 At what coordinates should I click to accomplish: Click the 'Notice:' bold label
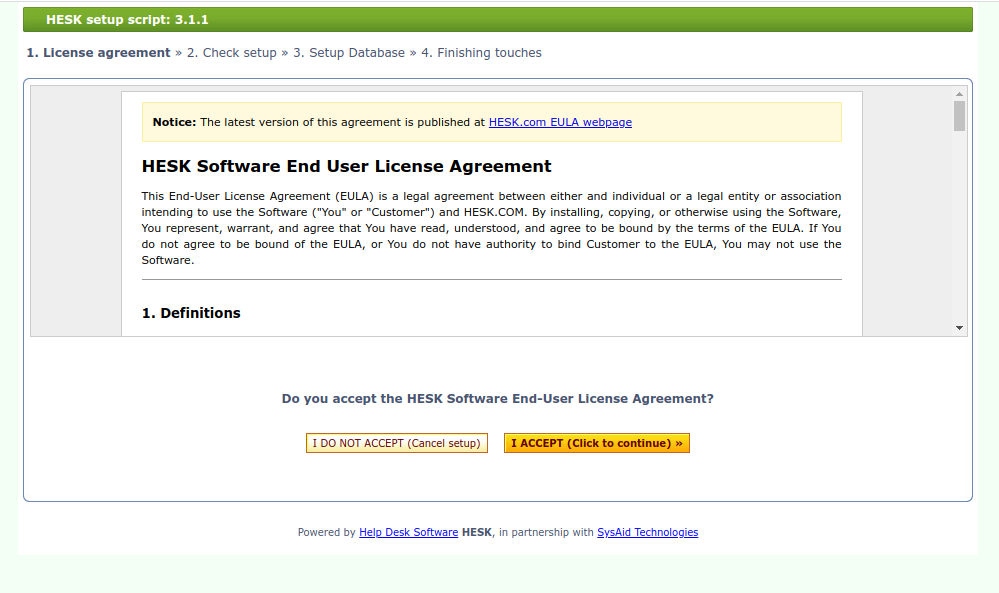point(174,122)
